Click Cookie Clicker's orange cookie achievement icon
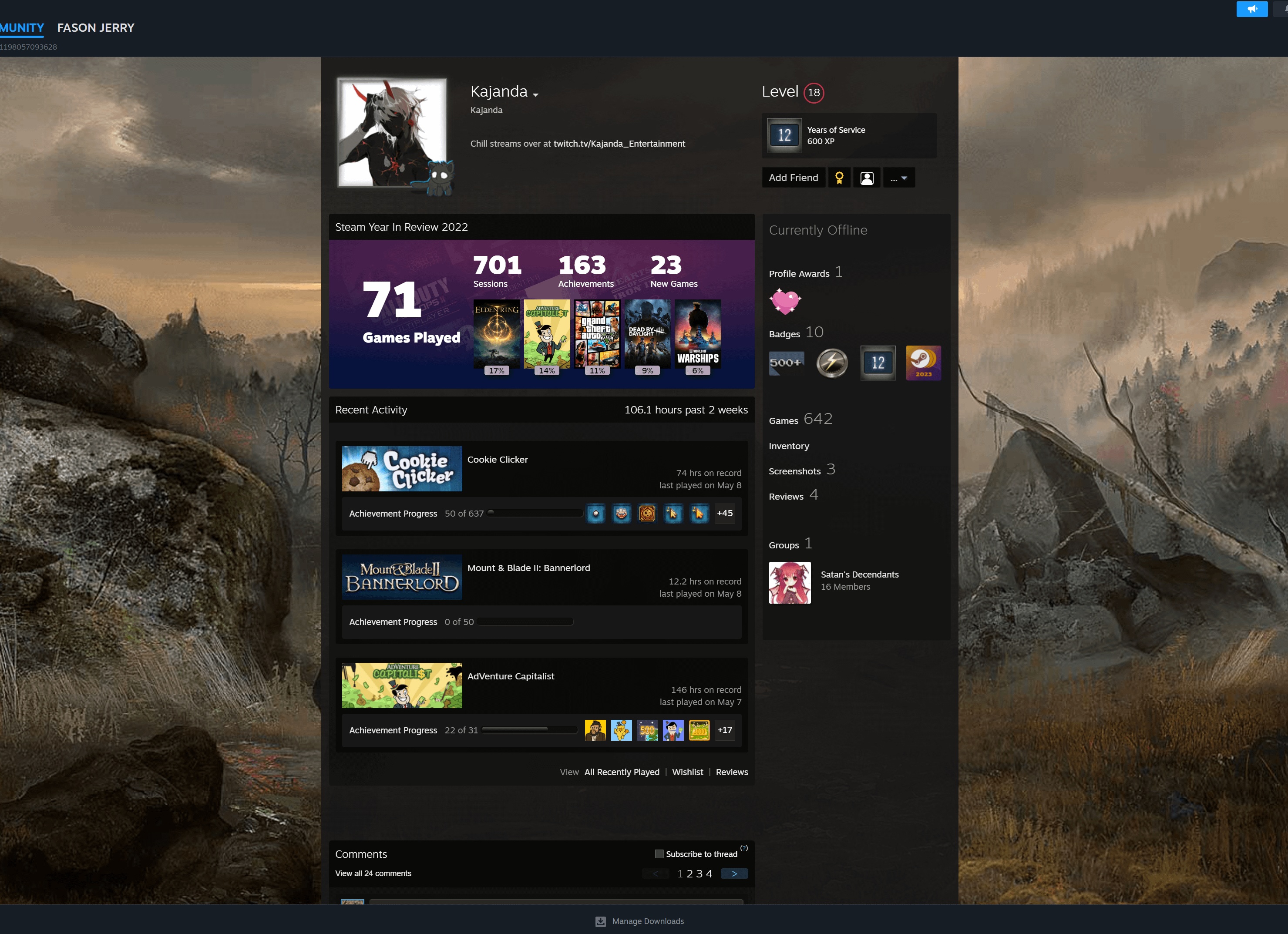Image resolution: width=1288 pixels, height=934 pixels. [647, 513]
